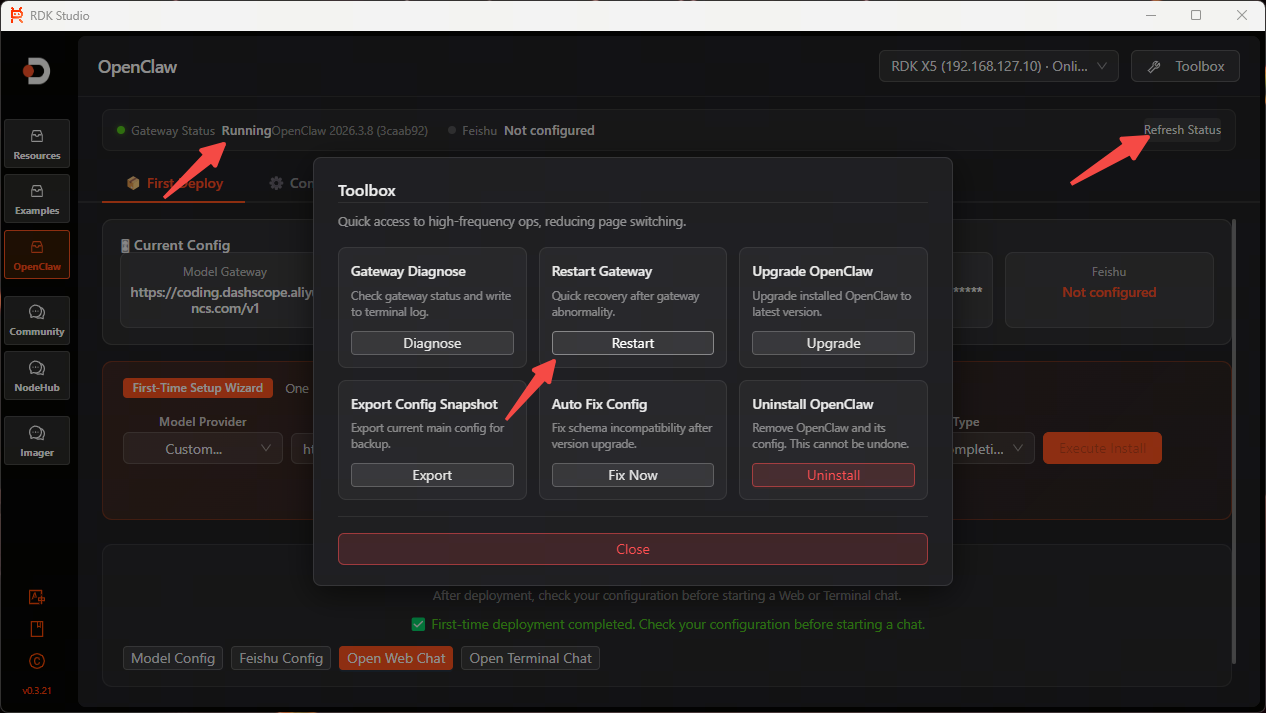
Task: Open the Examples sidebar section
Action: [x=37, y=198]
